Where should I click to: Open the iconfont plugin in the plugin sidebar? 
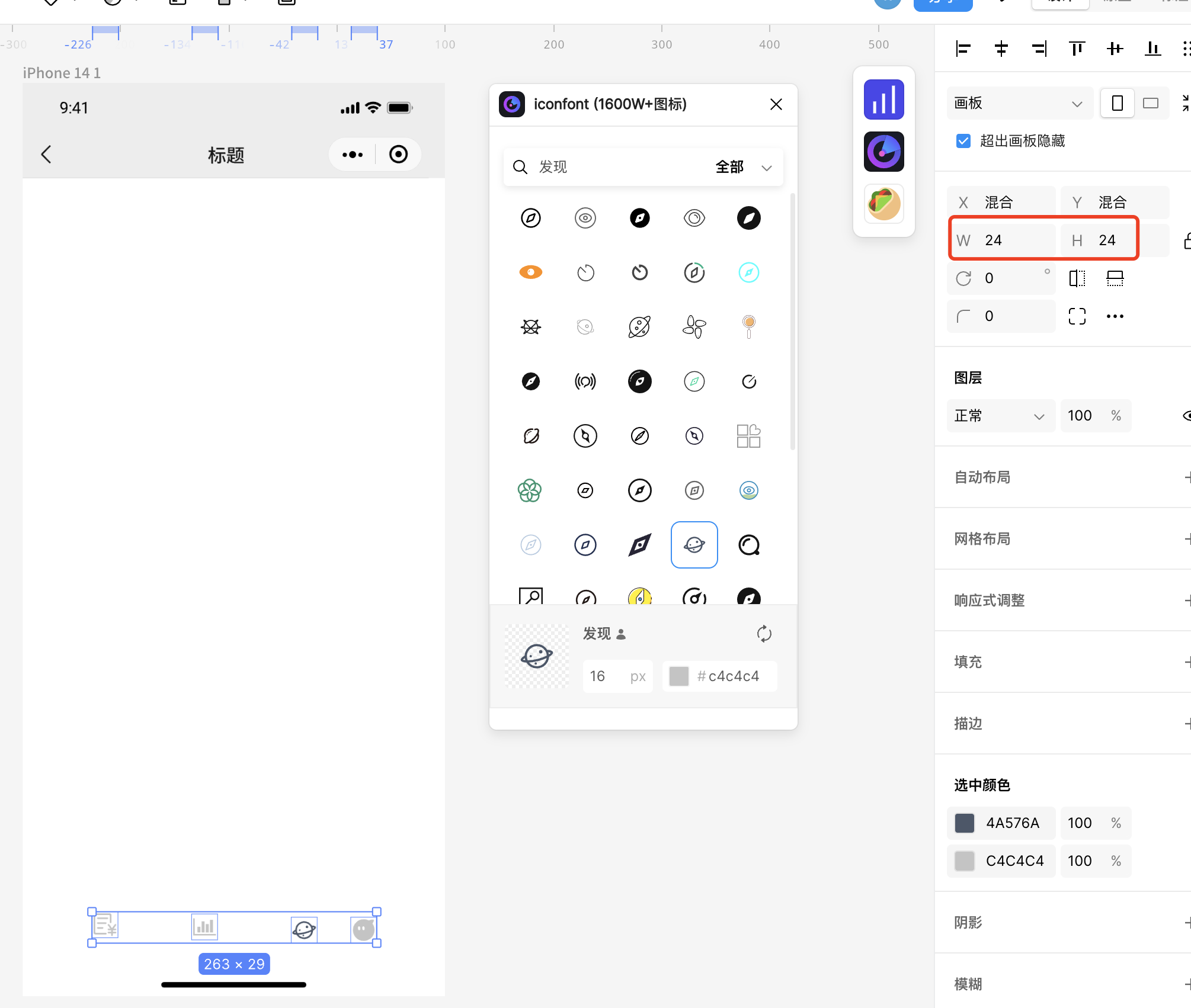click(883, 152)
